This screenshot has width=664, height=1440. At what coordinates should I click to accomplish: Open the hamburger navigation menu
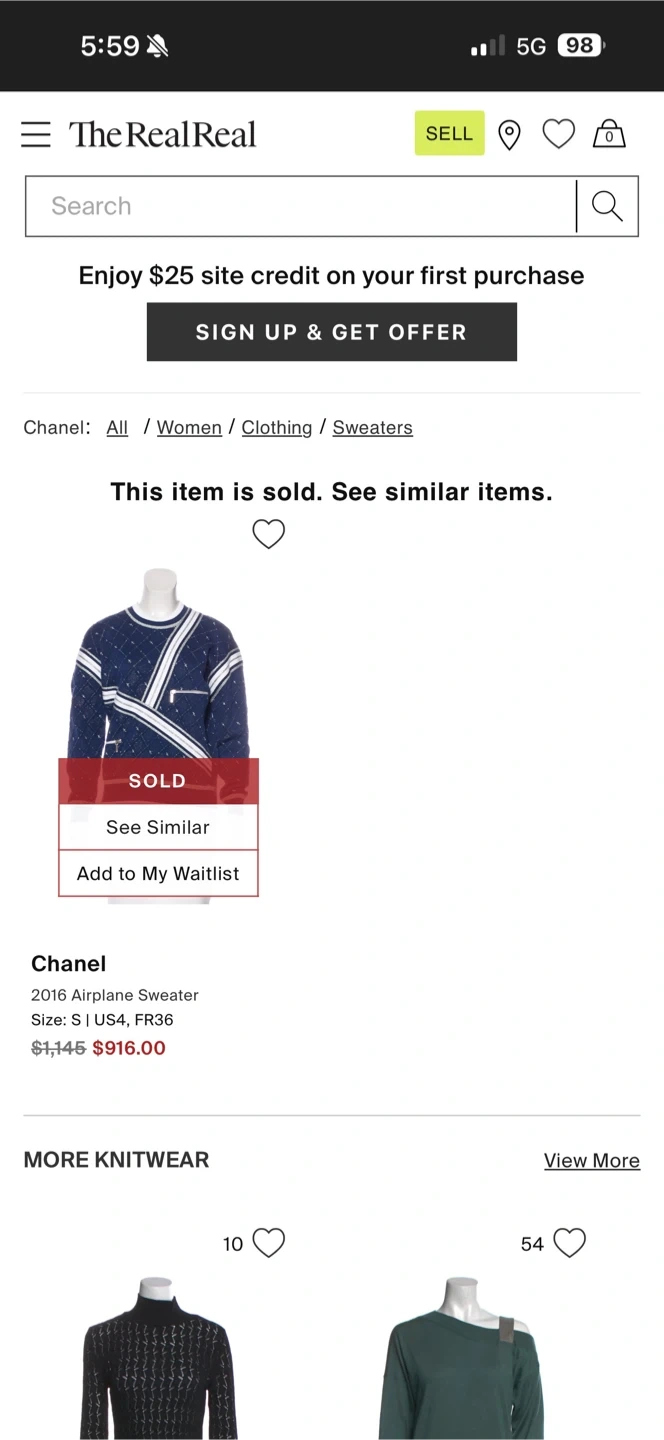[36, 134]
